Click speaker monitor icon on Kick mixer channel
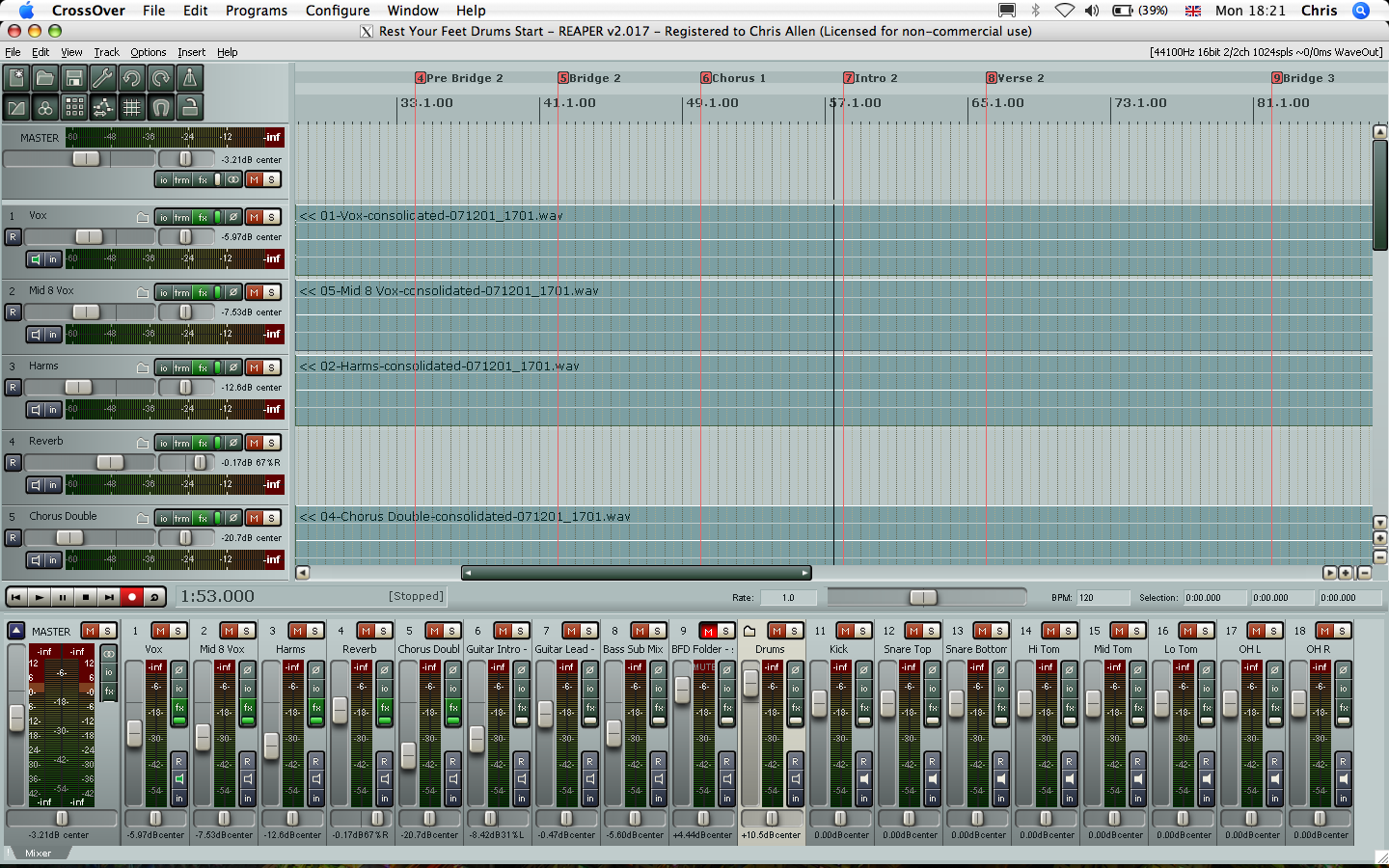The image size is (1389, 868). (x=864, y=779)
